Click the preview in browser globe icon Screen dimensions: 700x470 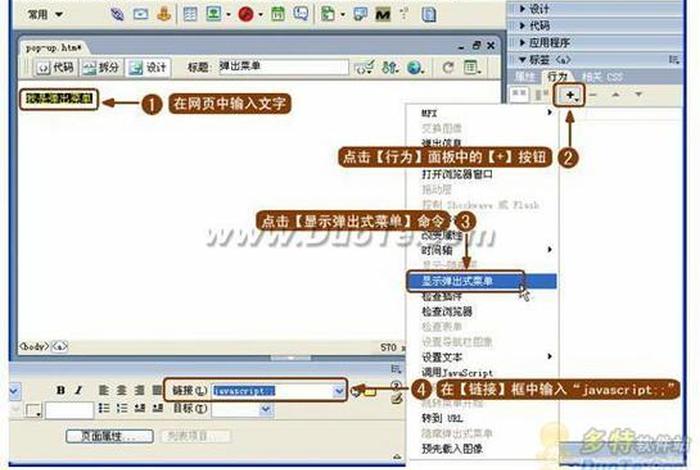415,67
